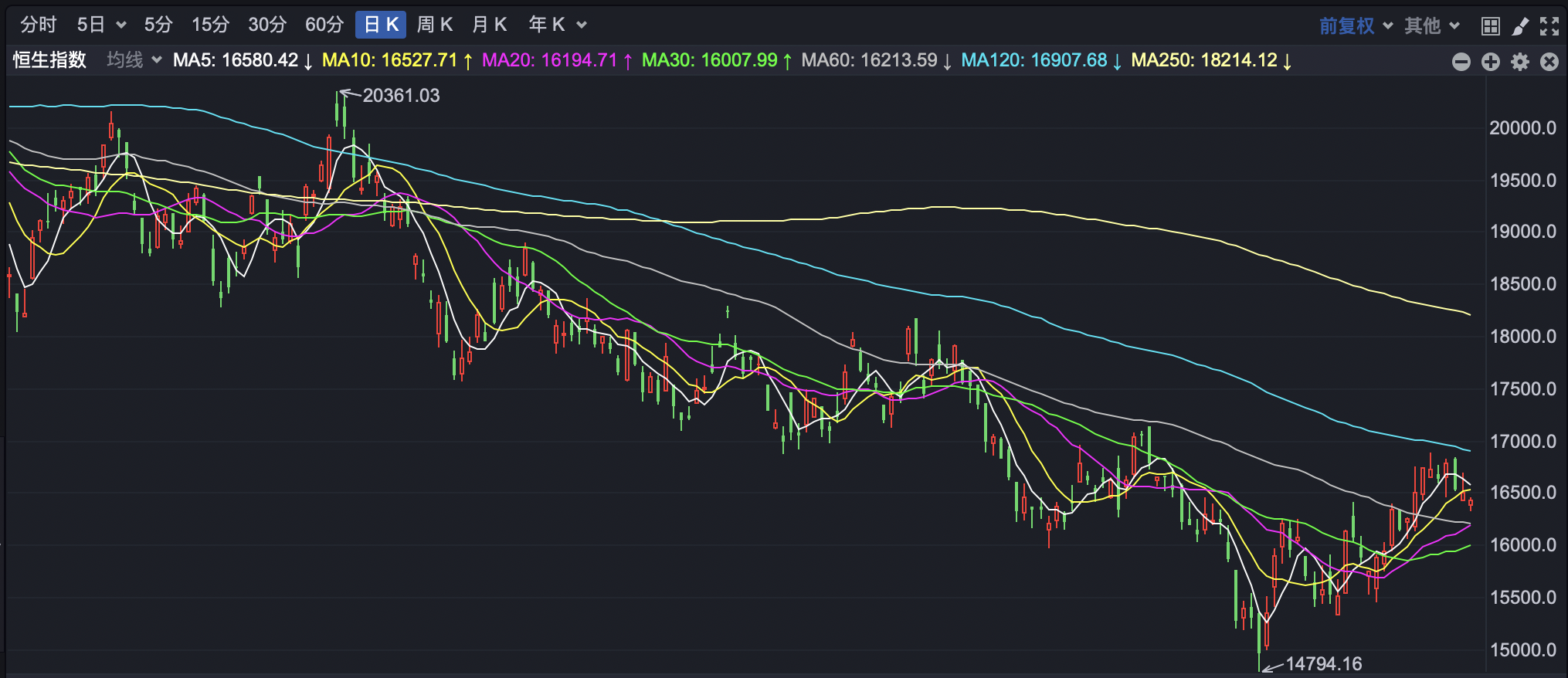Click the 16000.0 axis label
The height and width of the screenshot is (678, 1568).
click(x=1522, y=545)
